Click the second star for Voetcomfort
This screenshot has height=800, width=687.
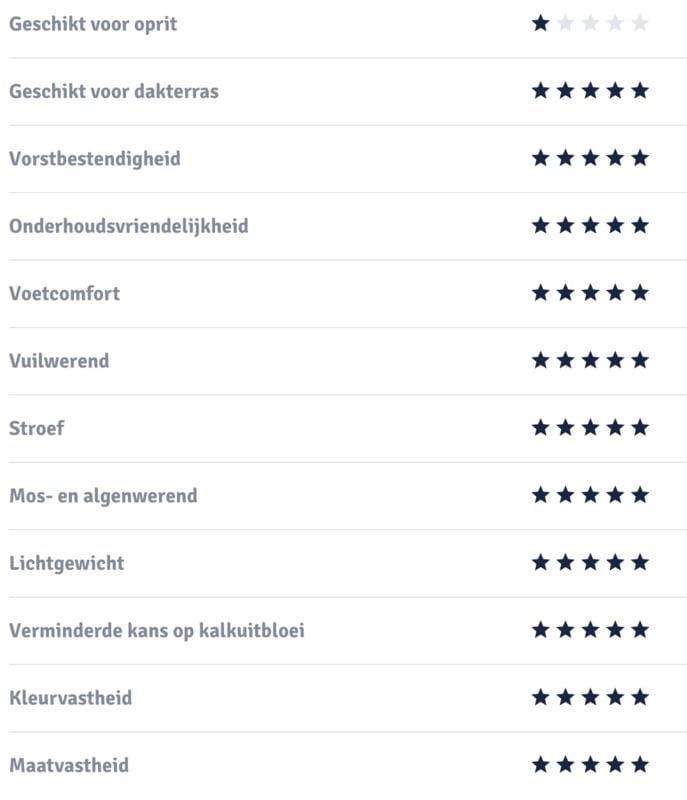pos(565,293)
